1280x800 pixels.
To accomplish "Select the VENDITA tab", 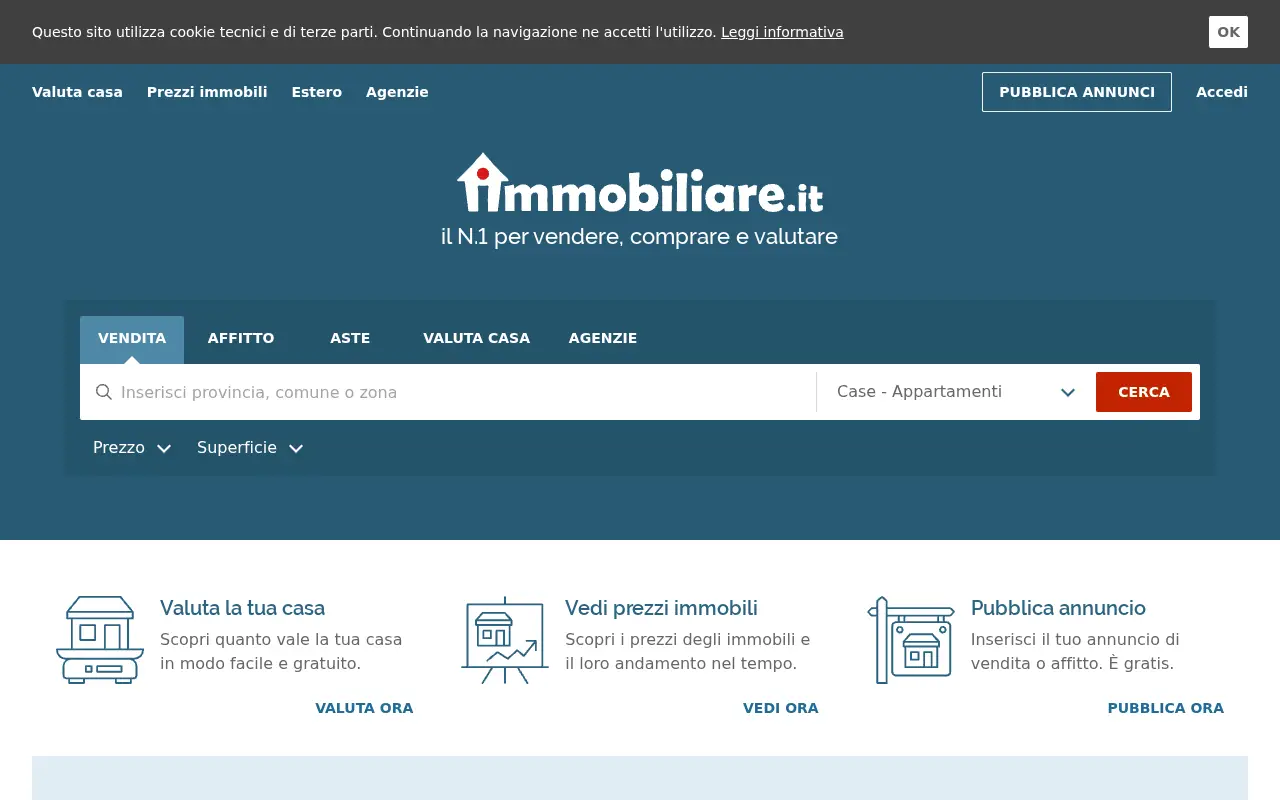I will (132, 339).
